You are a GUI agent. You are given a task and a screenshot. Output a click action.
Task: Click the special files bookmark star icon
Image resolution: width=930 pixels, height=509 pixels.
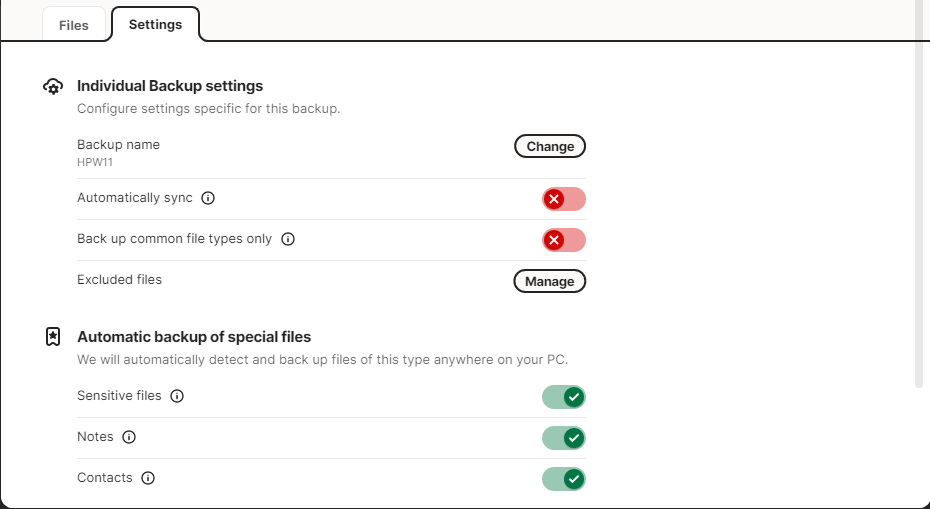(53, 337)
